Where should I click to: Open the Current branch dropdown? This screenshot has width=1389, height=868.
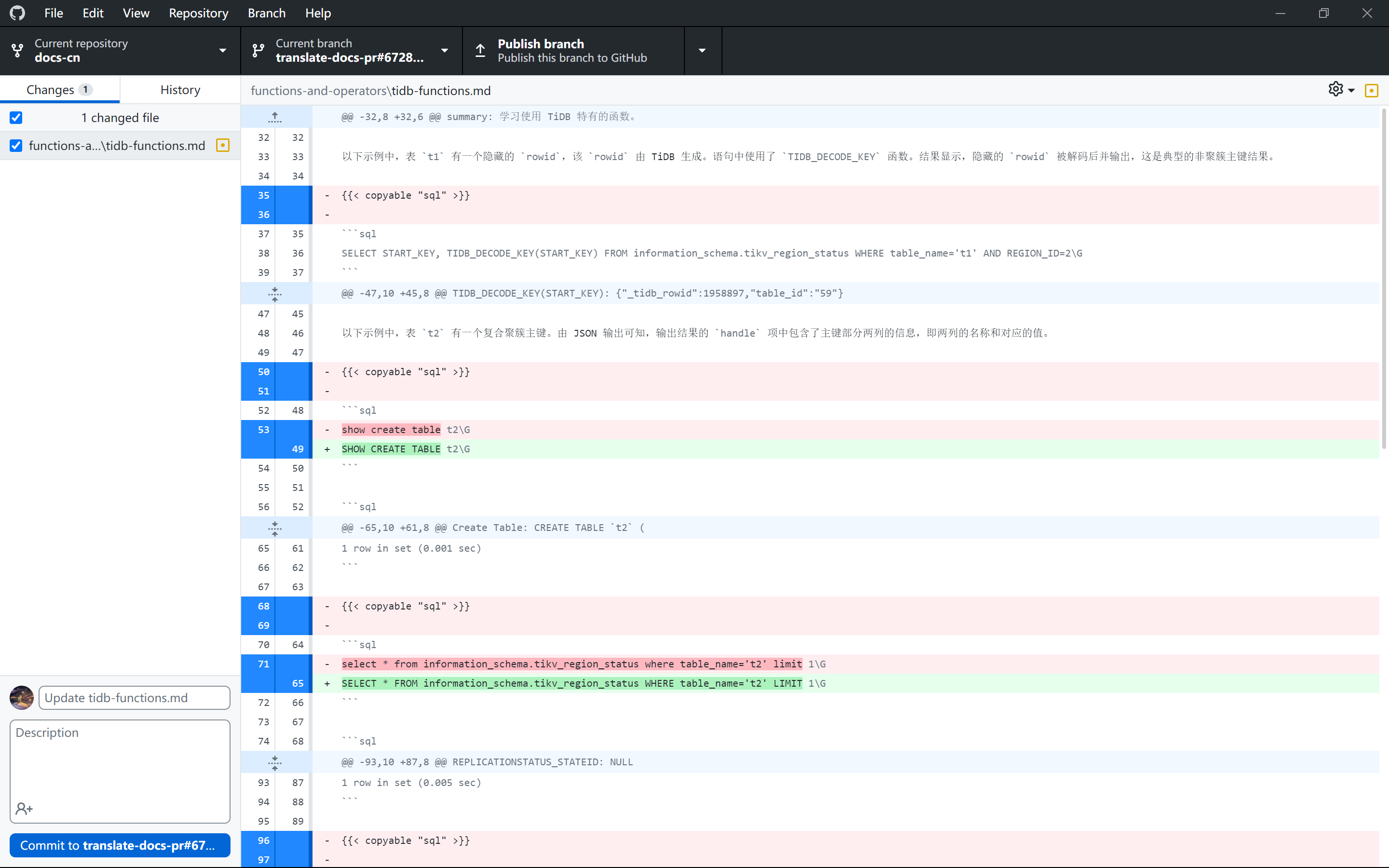click(x=351, y=51)
